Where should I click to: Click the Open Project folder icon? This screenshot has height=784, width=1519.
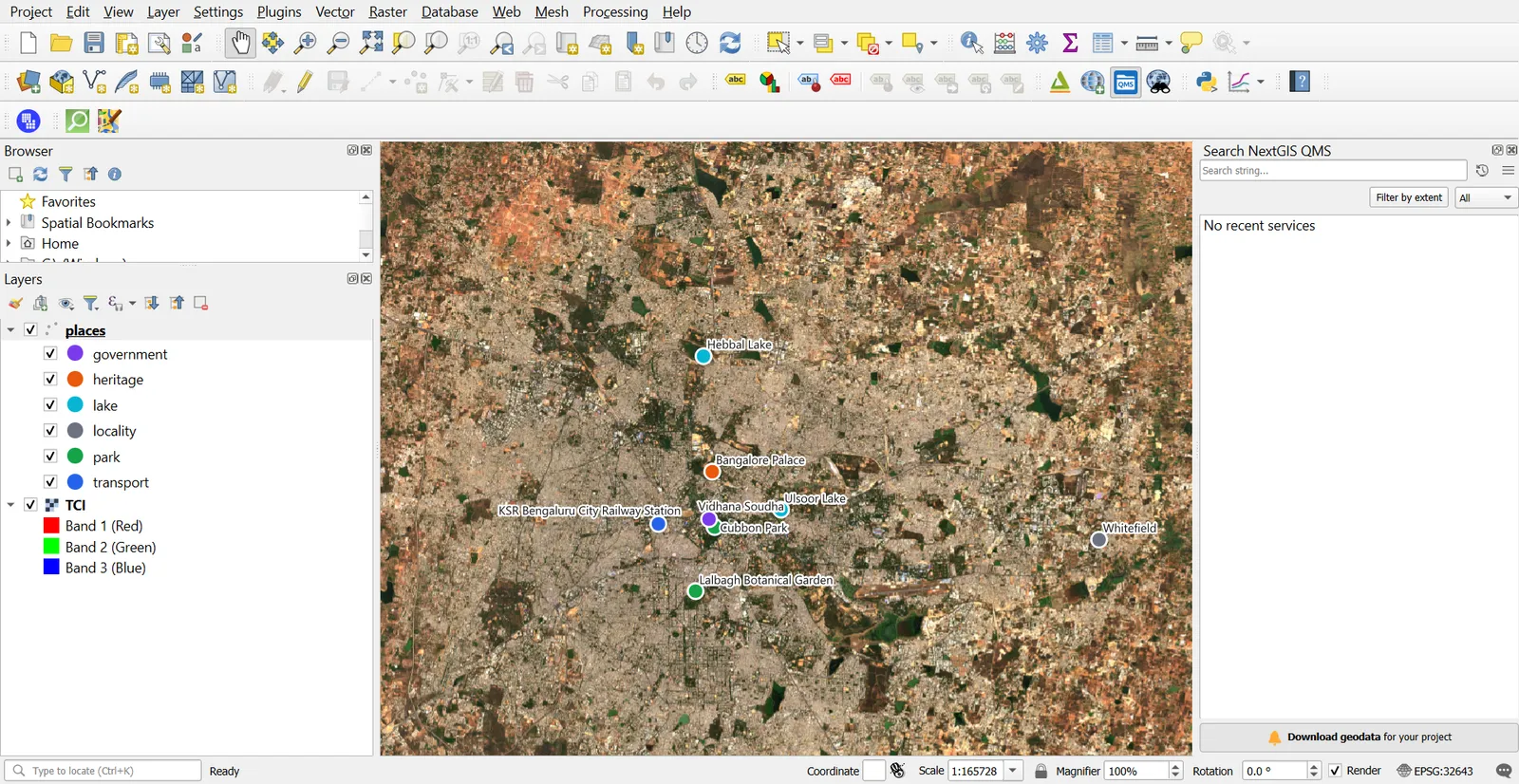coord(62,43)
